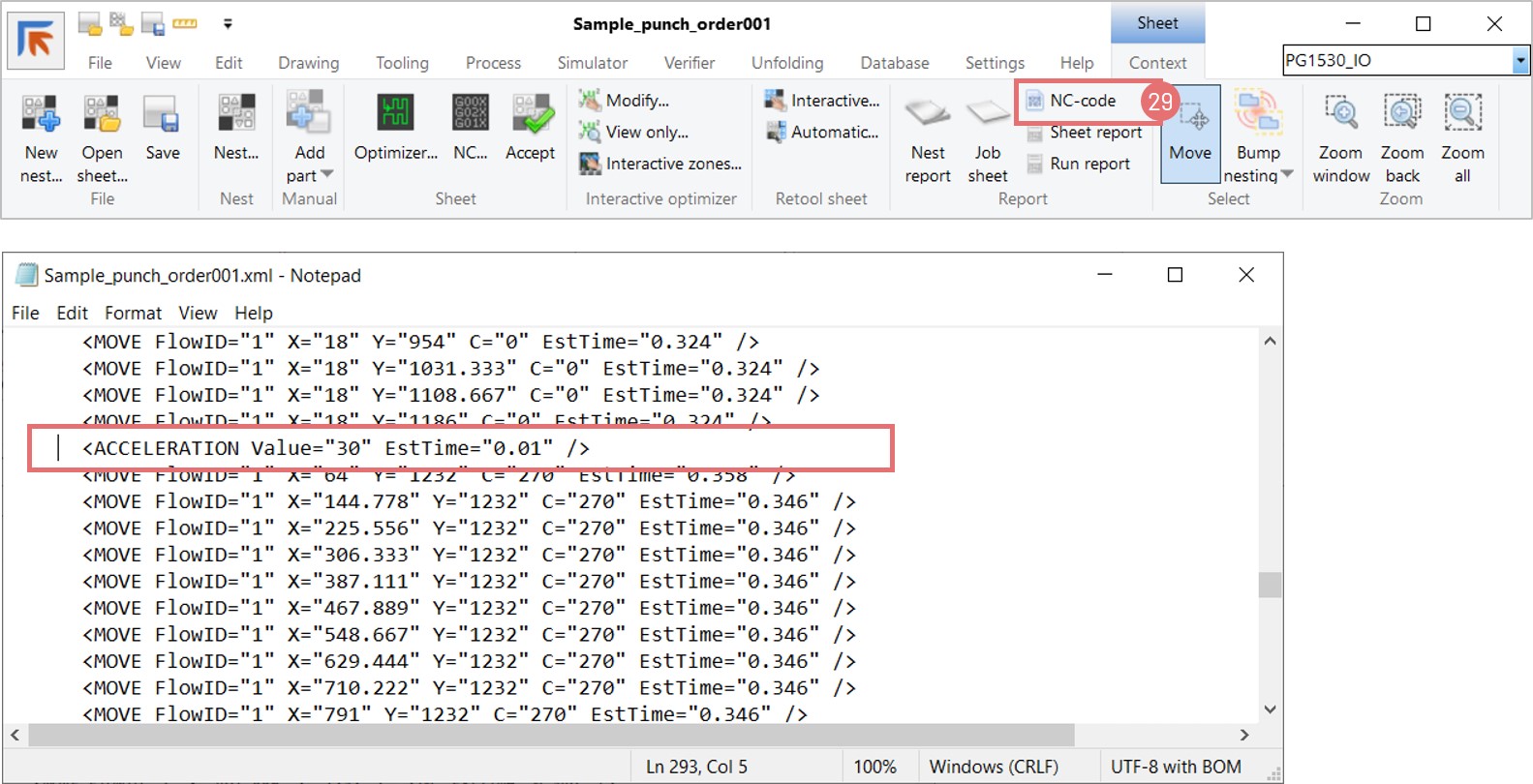Image resolution: width=1533 pixels, height=784 pixels.
Task: Click the Notepad vertical scrollbar thumb
Action: point(1270,585)
